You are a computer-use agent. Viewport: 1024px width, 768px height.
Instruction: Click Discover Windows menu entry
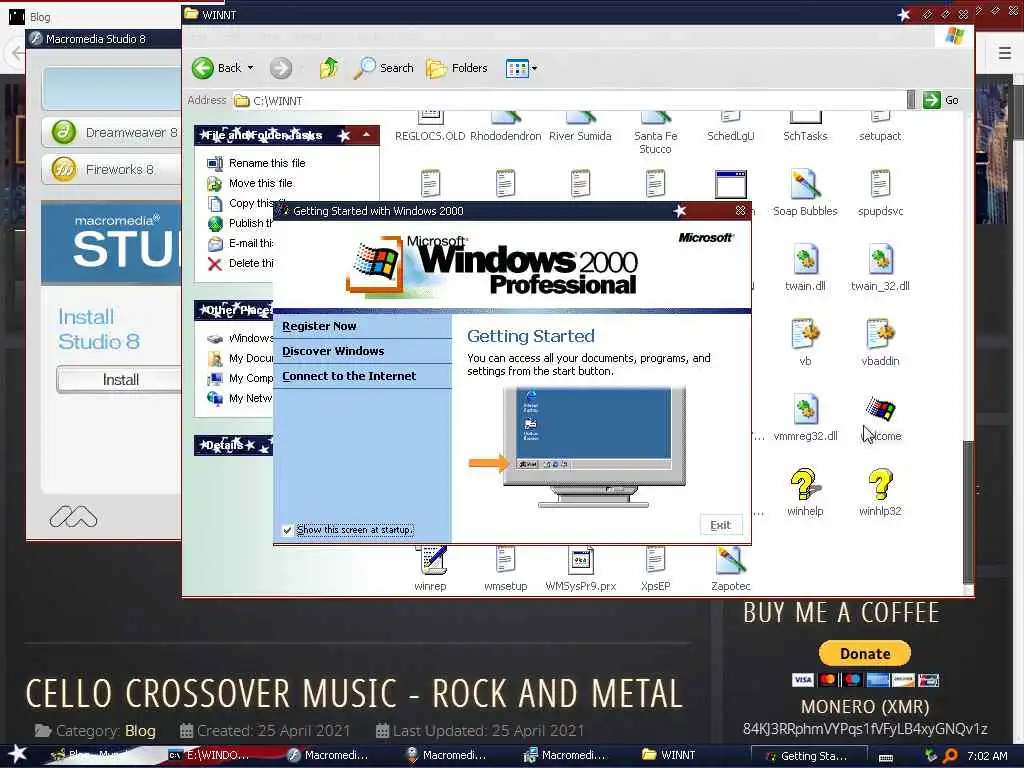point(333,351)
